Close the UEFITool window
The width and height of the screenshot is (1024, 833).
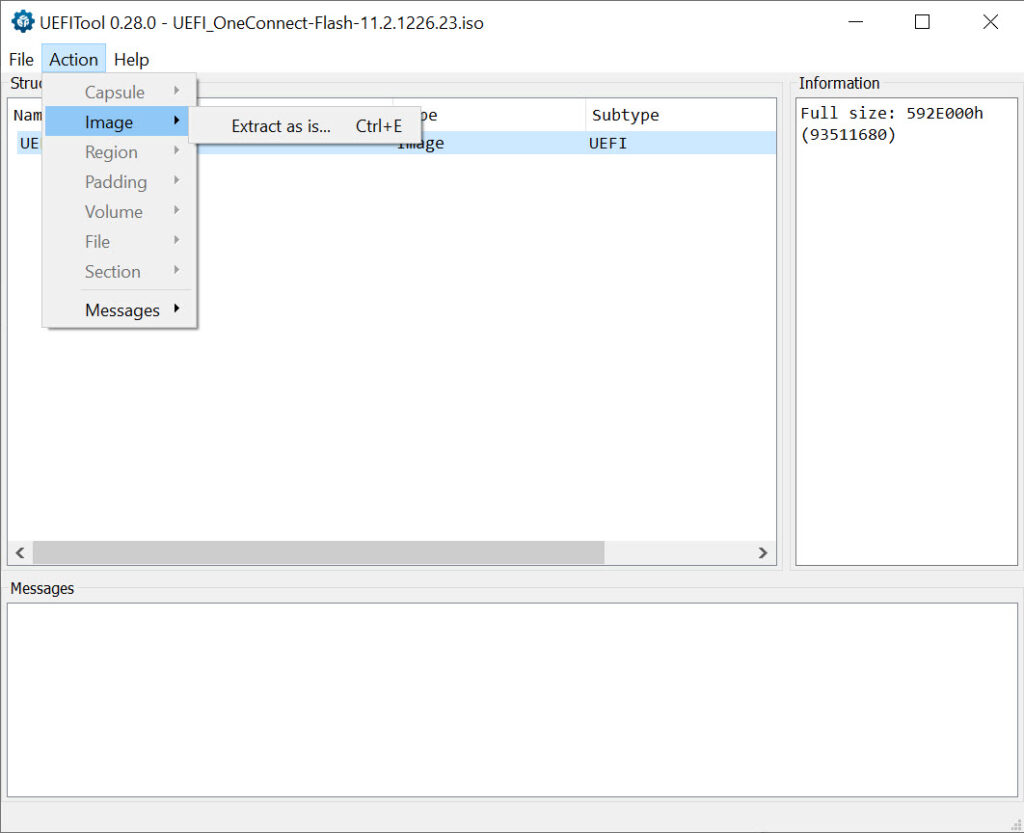[x=990, y=22]
